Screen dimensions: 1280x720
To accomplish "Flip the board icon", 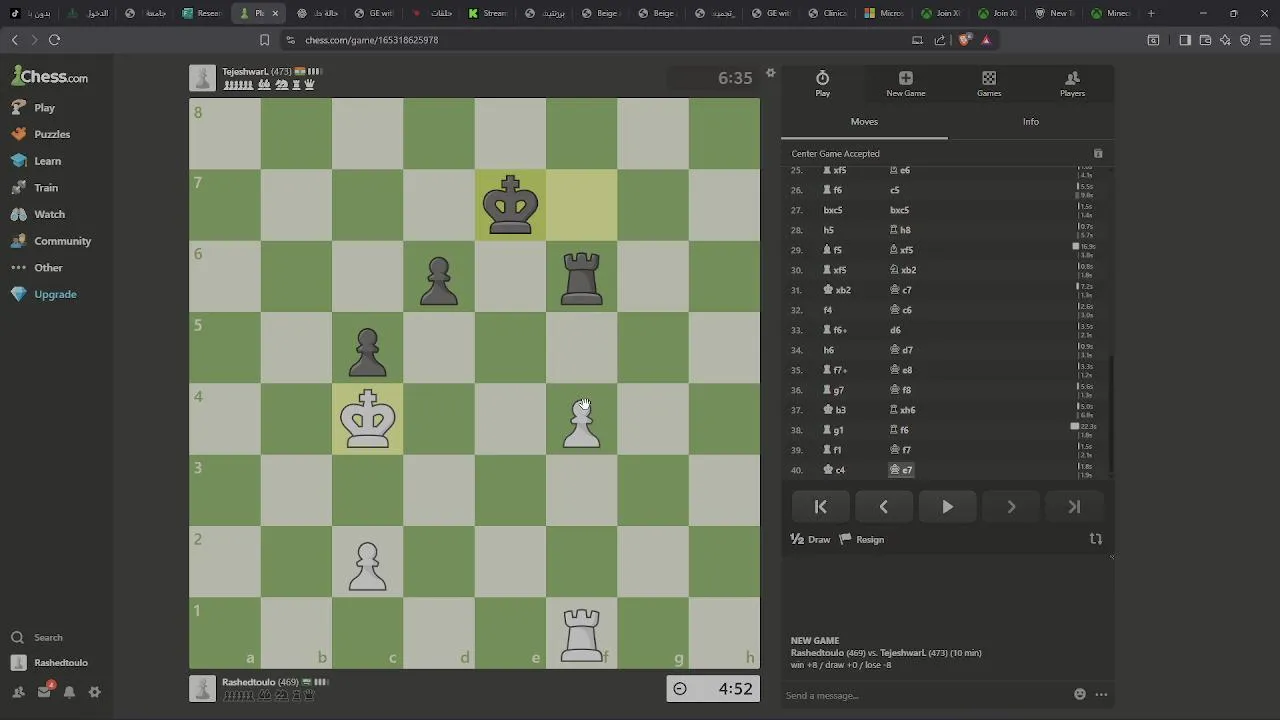I will (x=1096, y=539).
